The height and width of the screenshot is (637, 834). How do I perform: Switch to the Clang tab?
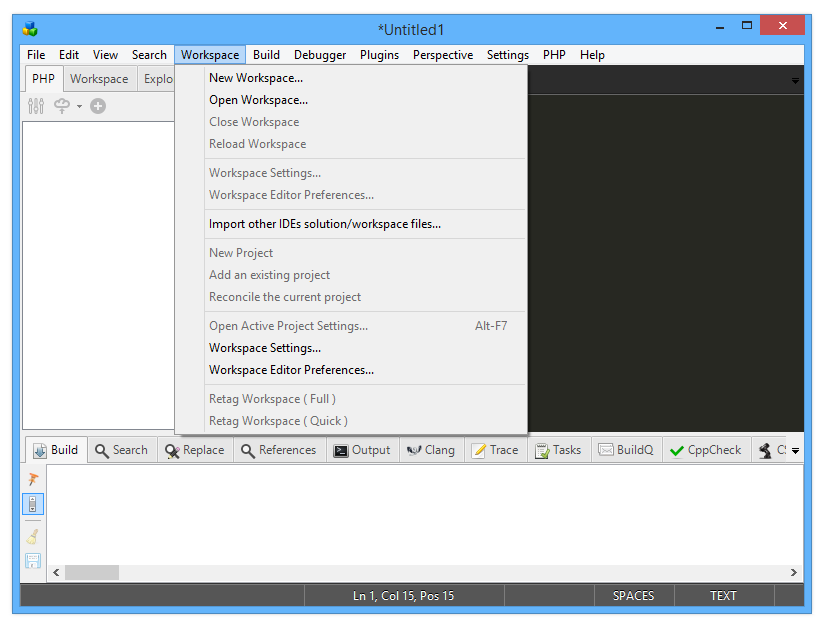pos(430,450)
